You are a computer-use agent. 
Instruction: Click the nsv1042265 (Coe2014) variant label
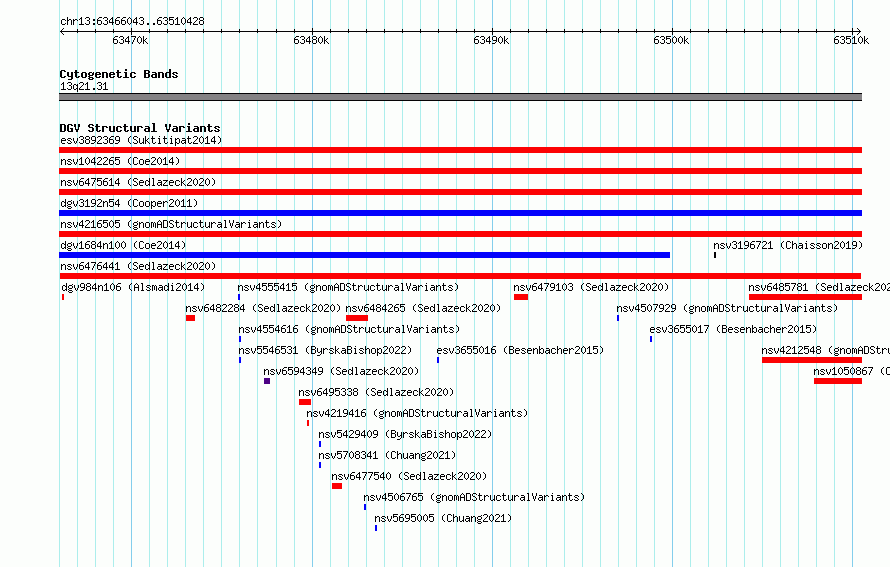[x=120, y=161]
